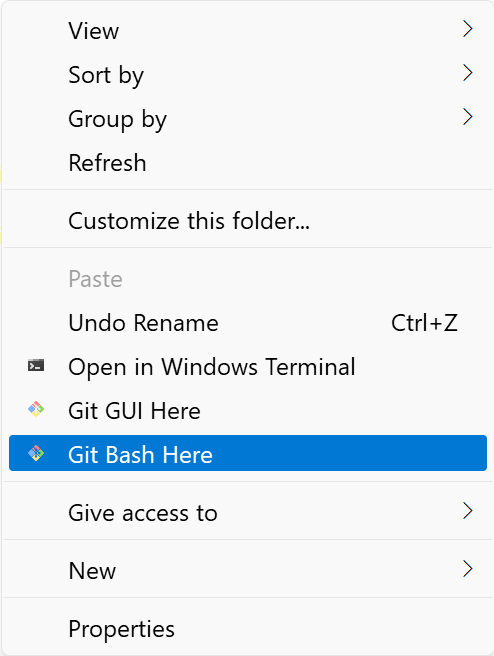Select Sort by option

click(x=248, y=74)
